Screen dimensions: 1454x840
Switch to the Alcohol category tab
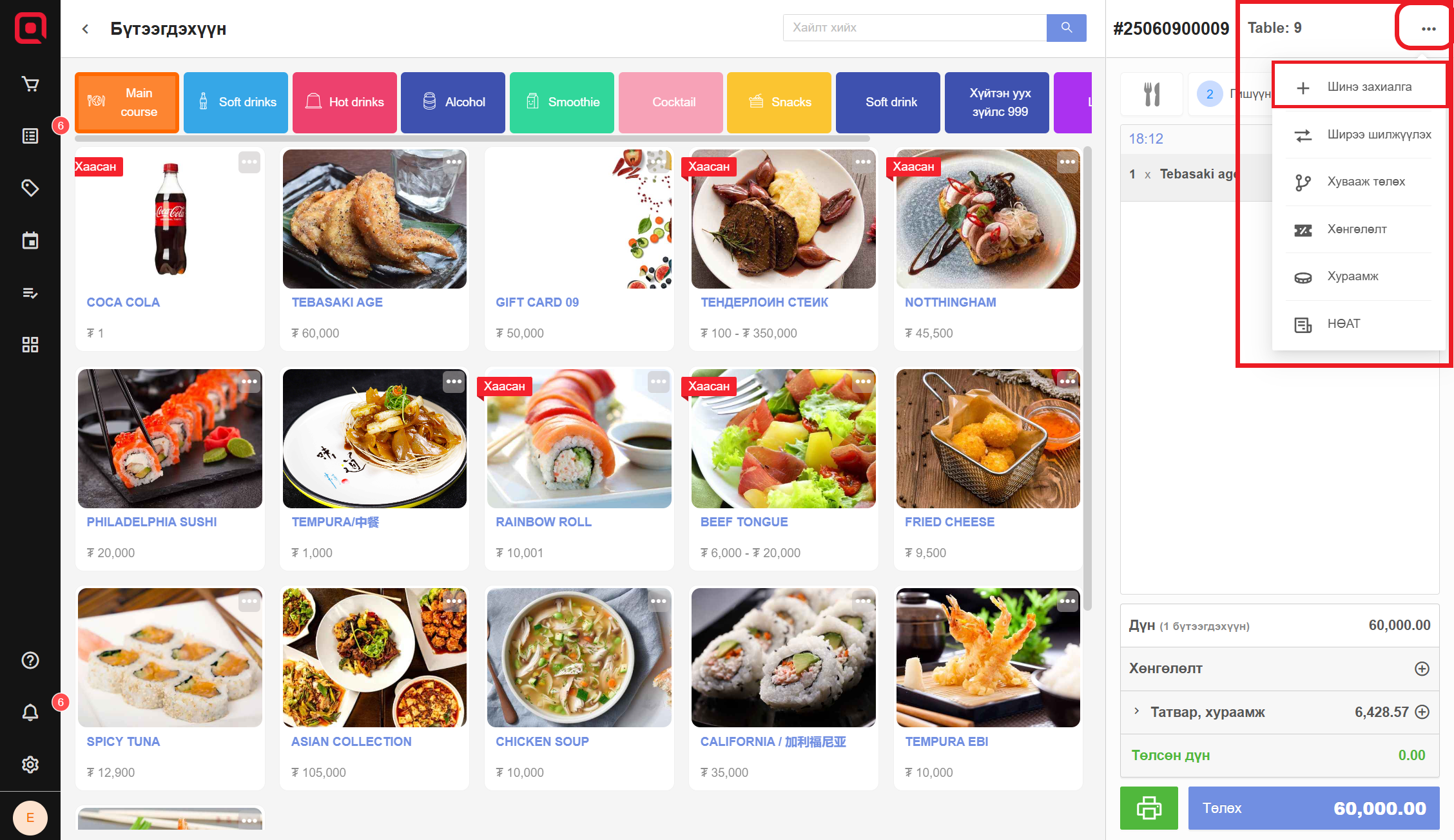click(x=453, y=102)
